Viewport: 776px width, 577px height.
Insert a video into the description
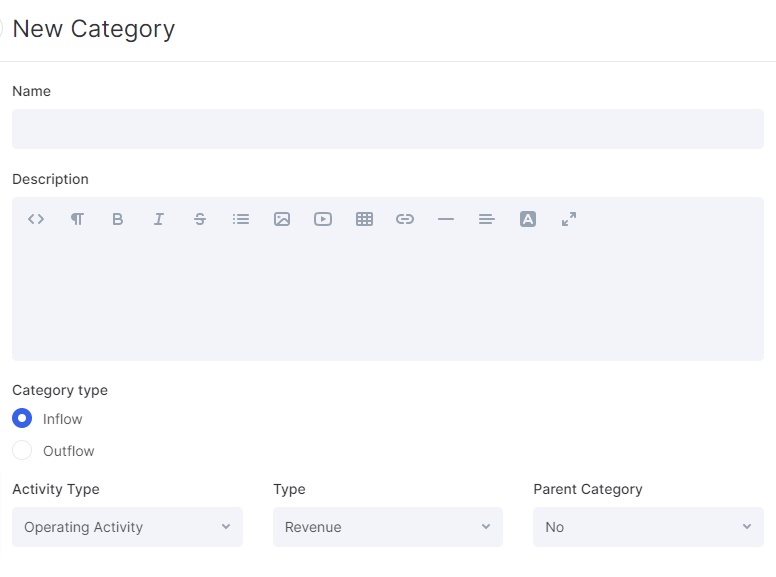click(x=323, y=219)
